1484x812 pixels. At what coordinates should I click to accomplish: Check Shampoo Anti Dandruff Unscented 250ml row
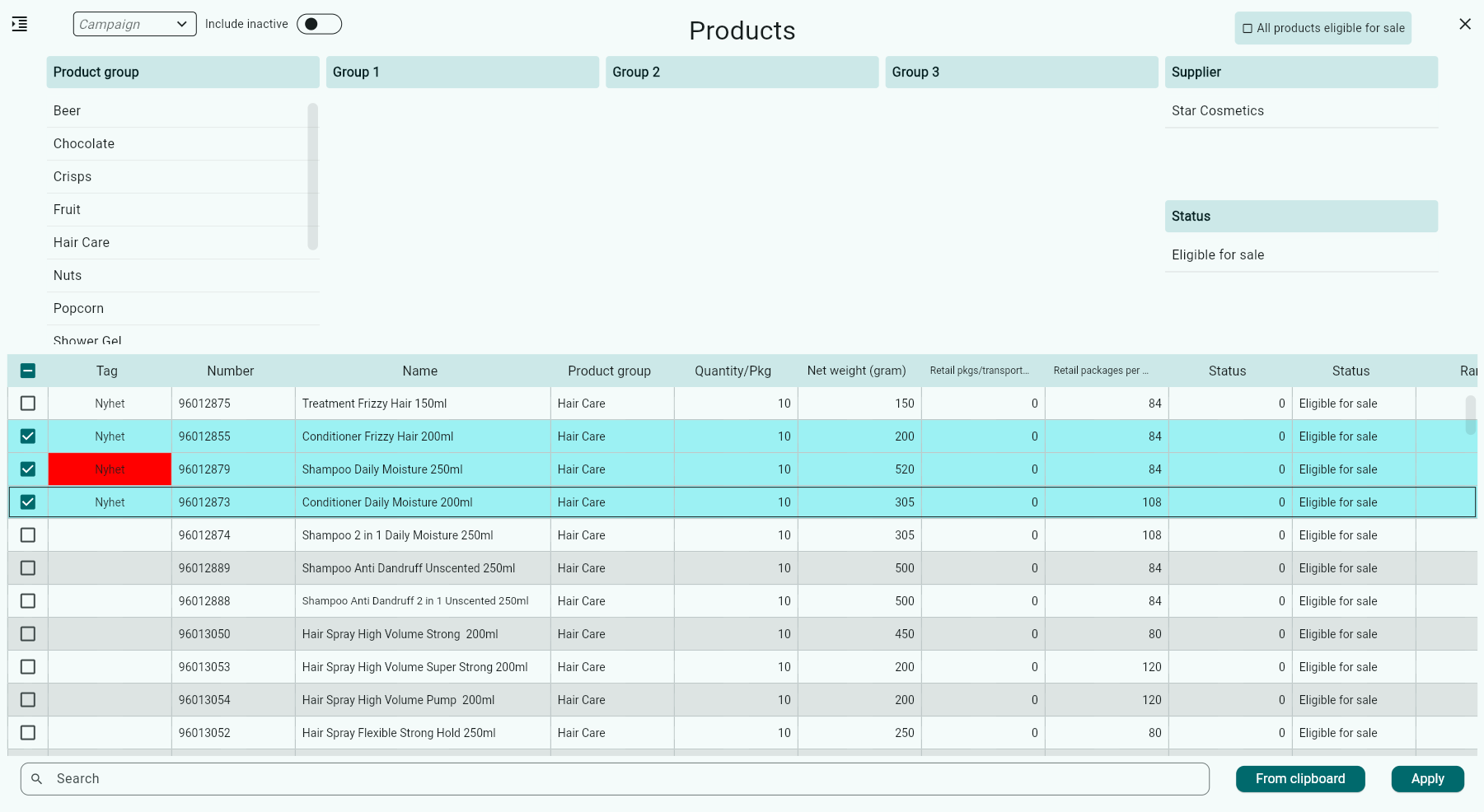pos(28,568)
